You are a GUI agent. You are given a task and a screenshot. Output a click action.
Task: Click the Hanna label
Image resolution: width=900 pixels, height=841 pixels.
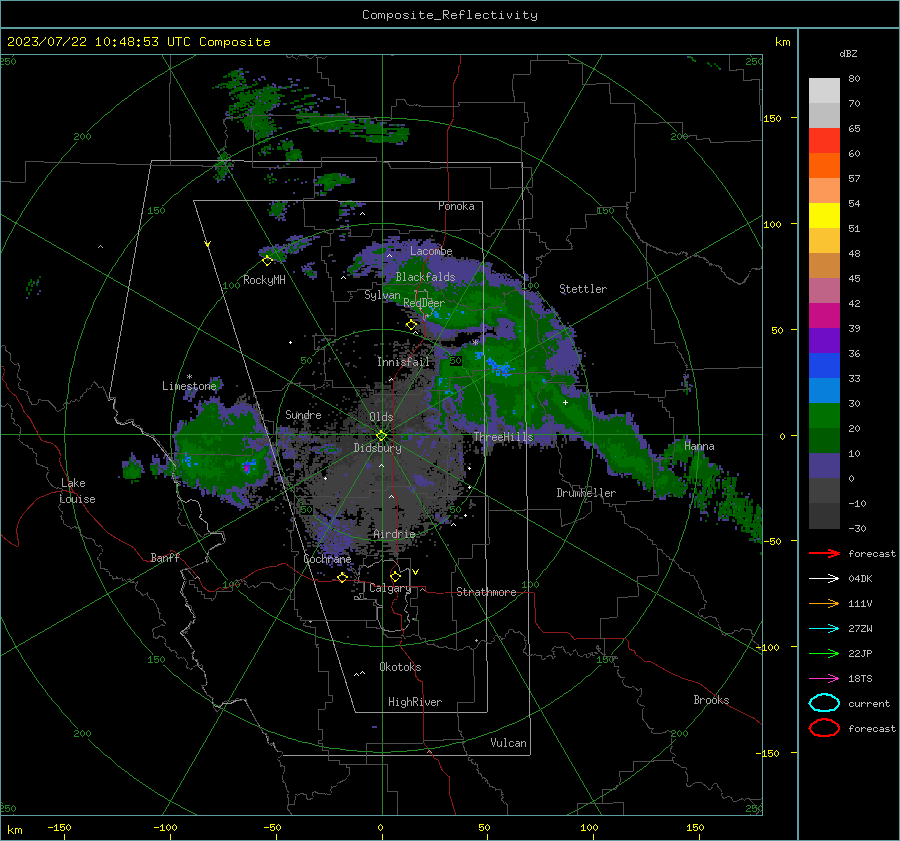(x=699, y=446)
